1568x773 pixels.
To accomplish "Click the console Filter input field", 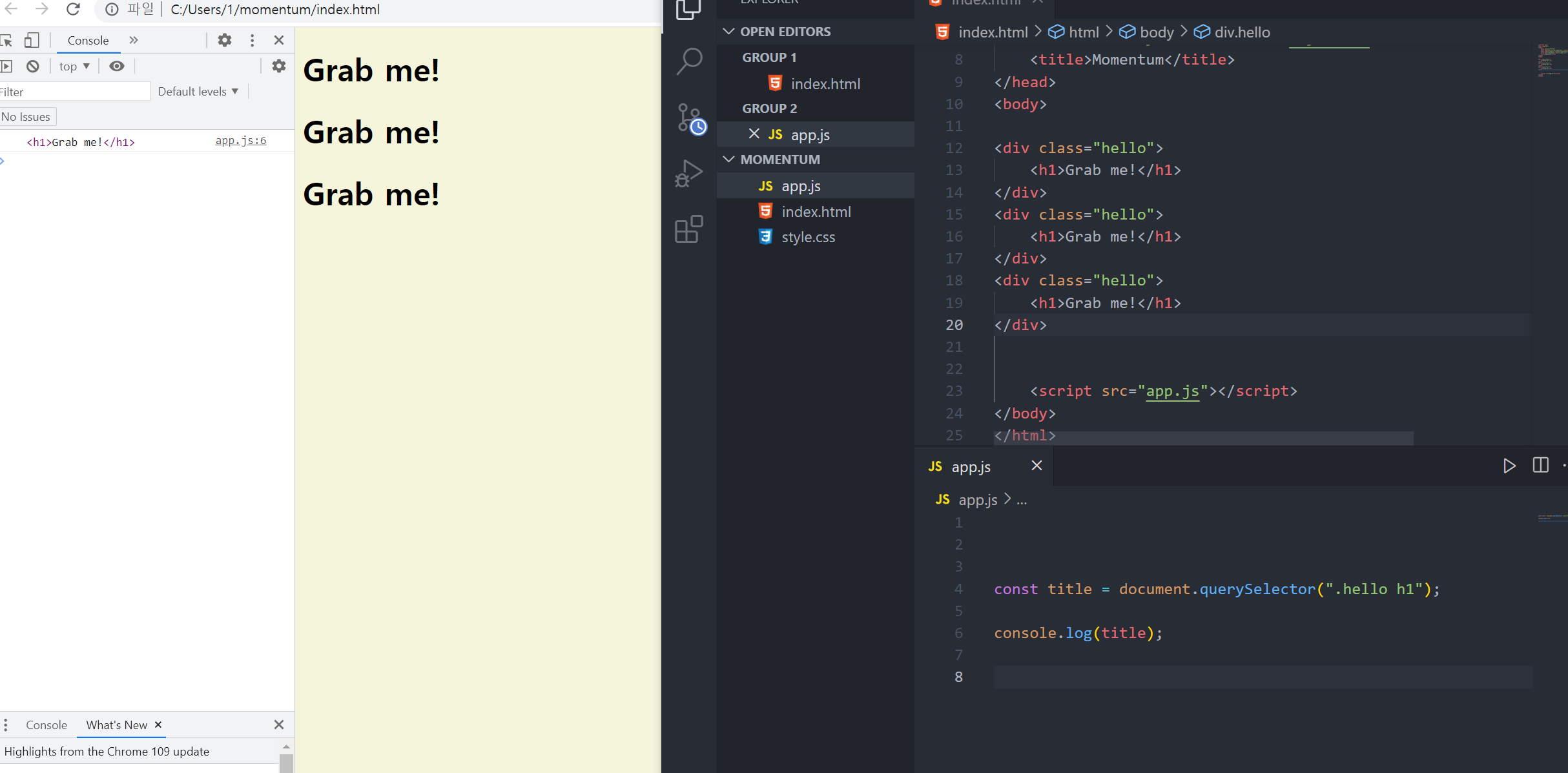I will 74,92.
